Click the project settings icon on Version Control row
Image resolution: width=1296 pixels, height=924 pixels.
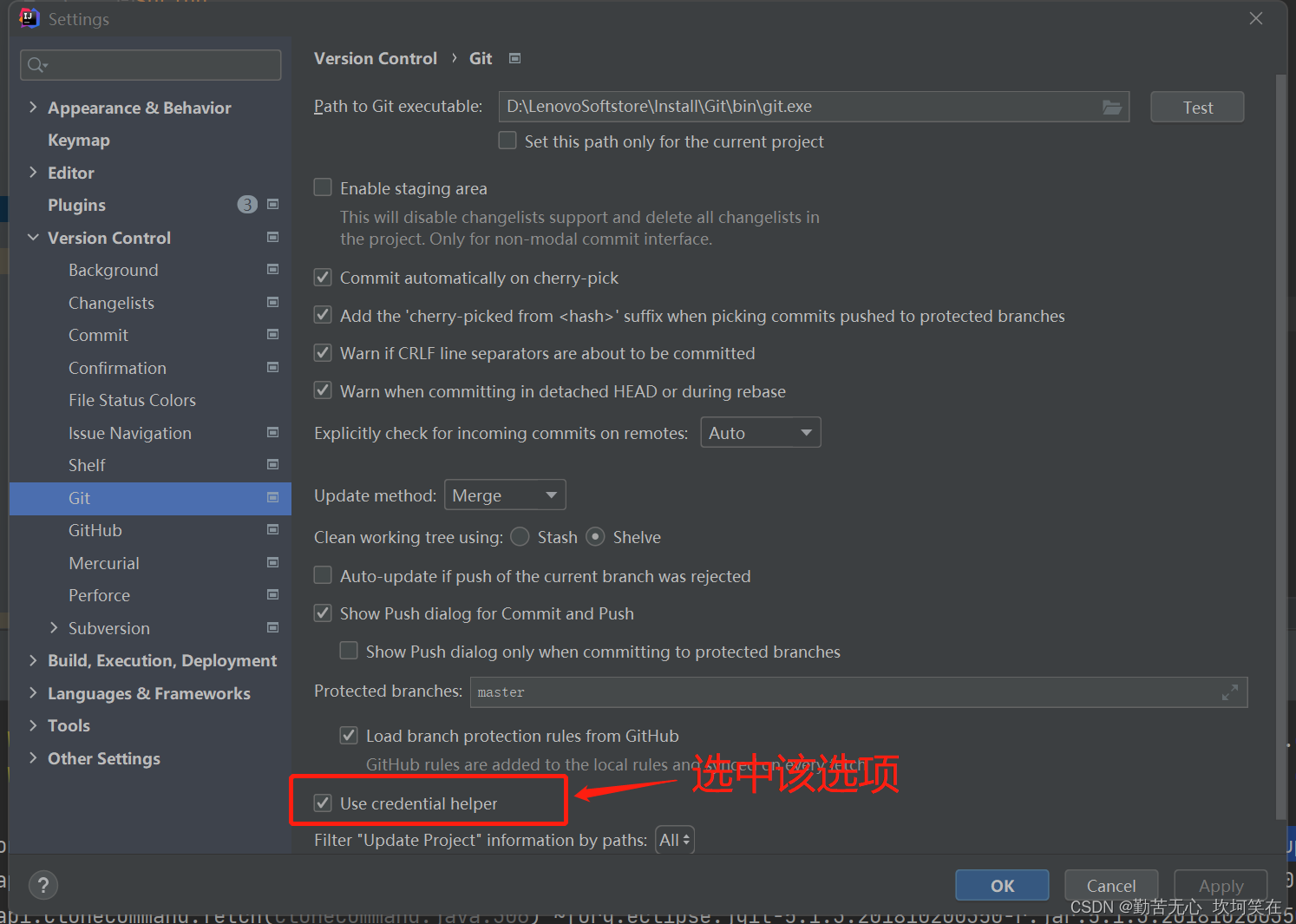pyautogui.click(x=272, y=237)
